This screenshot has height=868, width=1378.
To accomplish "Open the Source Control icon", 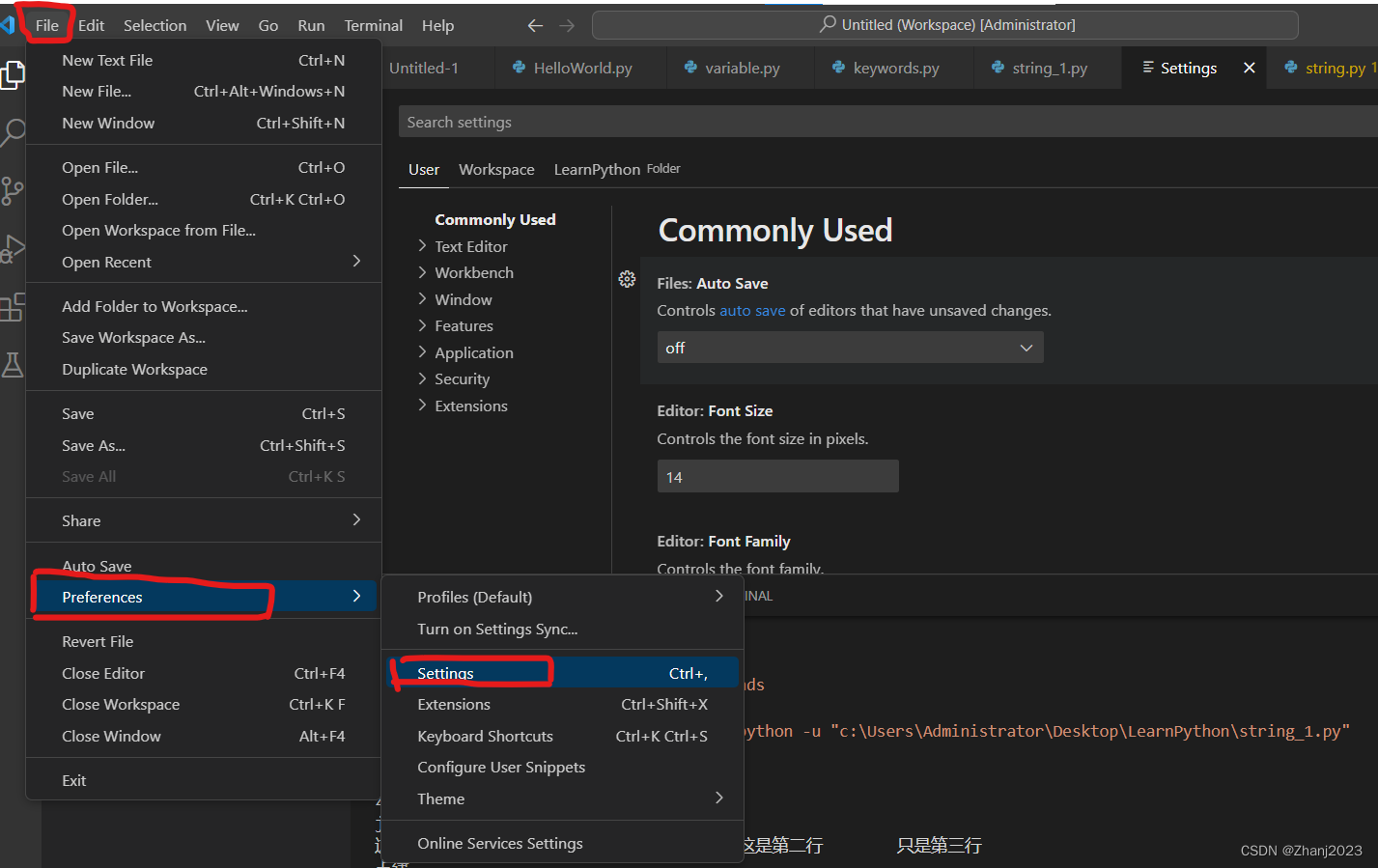I will [14, 190].
